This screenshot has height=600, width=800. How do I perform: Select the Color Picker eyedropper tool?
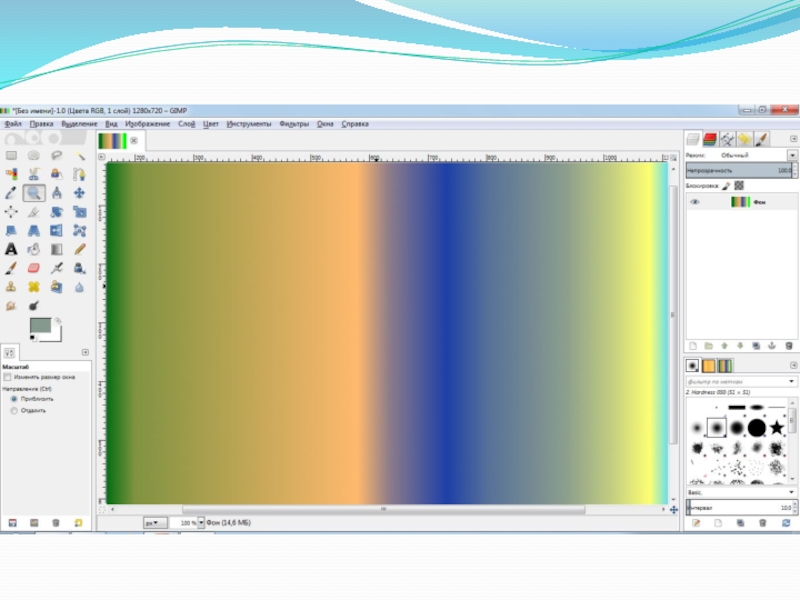coord(11,193)
